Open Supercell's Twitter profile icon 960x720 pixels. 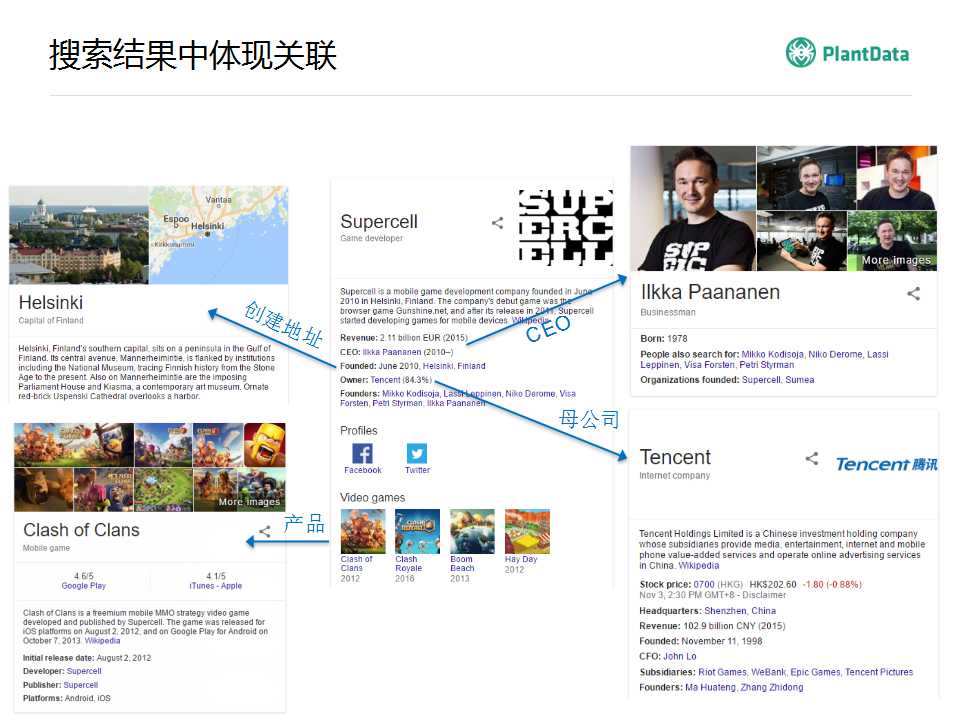417,454
